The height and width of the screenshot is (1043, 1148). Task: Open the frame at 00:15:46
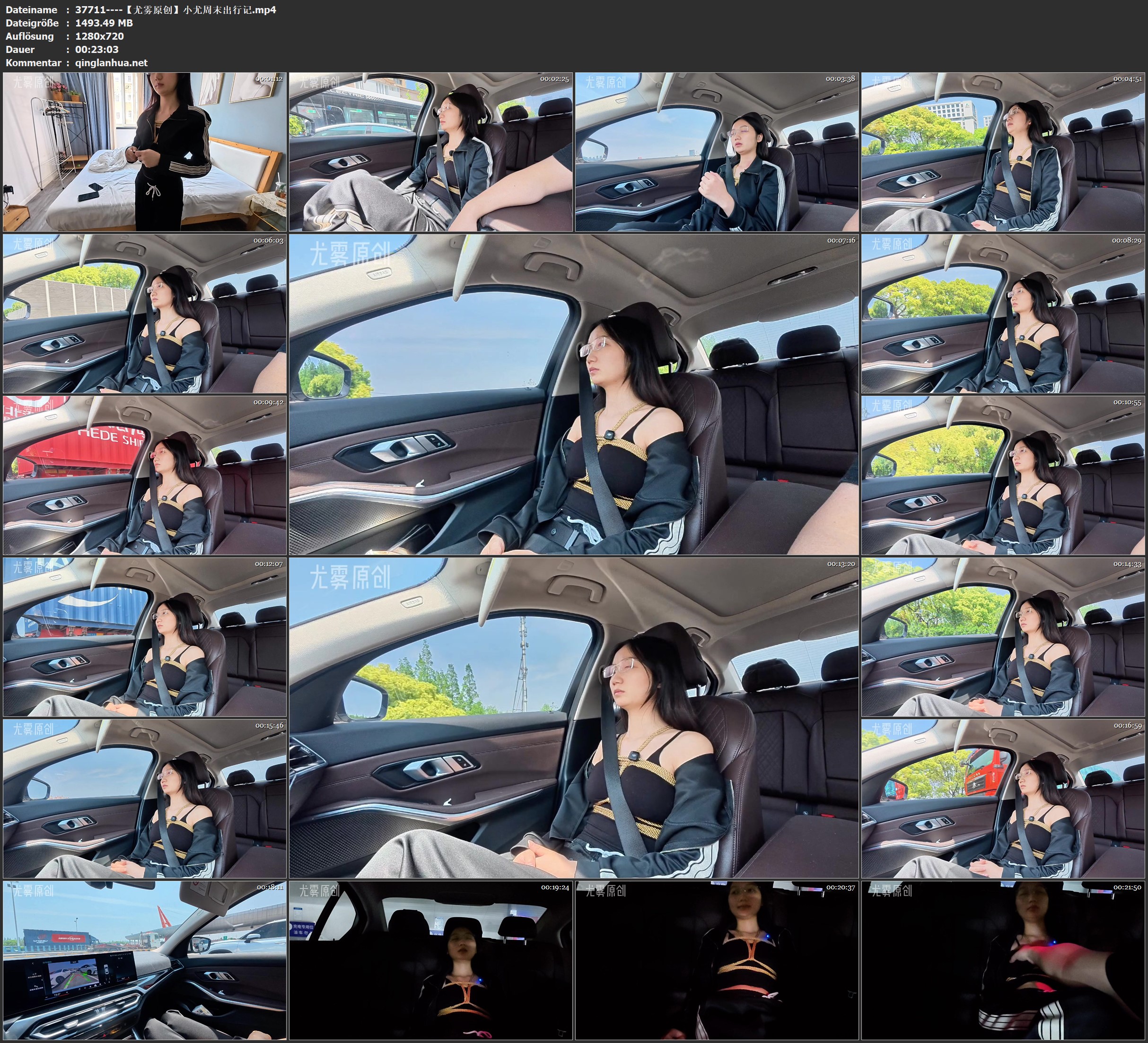[x=145, y=798]
